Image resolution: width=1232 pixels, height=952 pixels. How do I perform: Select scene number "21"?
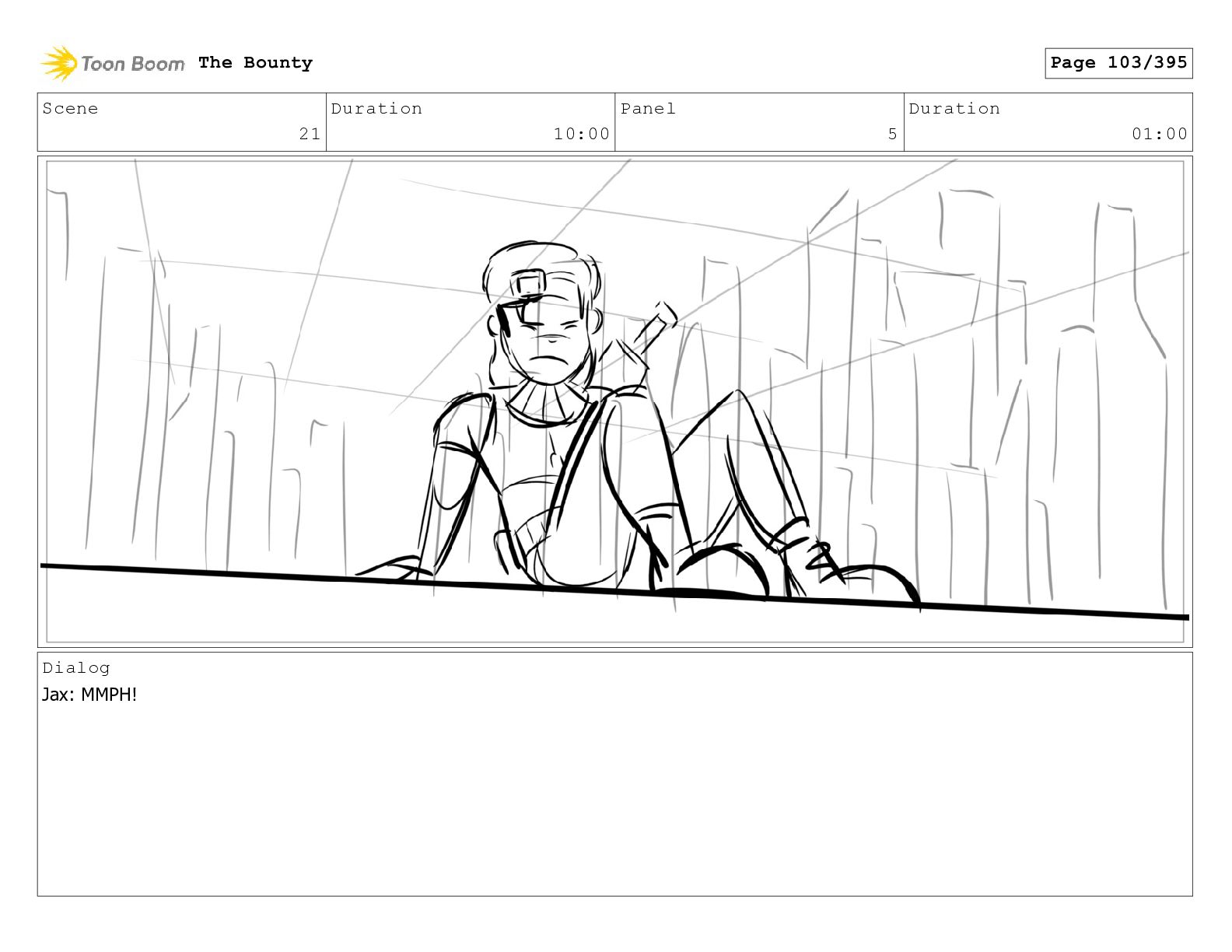coord(310,134)
